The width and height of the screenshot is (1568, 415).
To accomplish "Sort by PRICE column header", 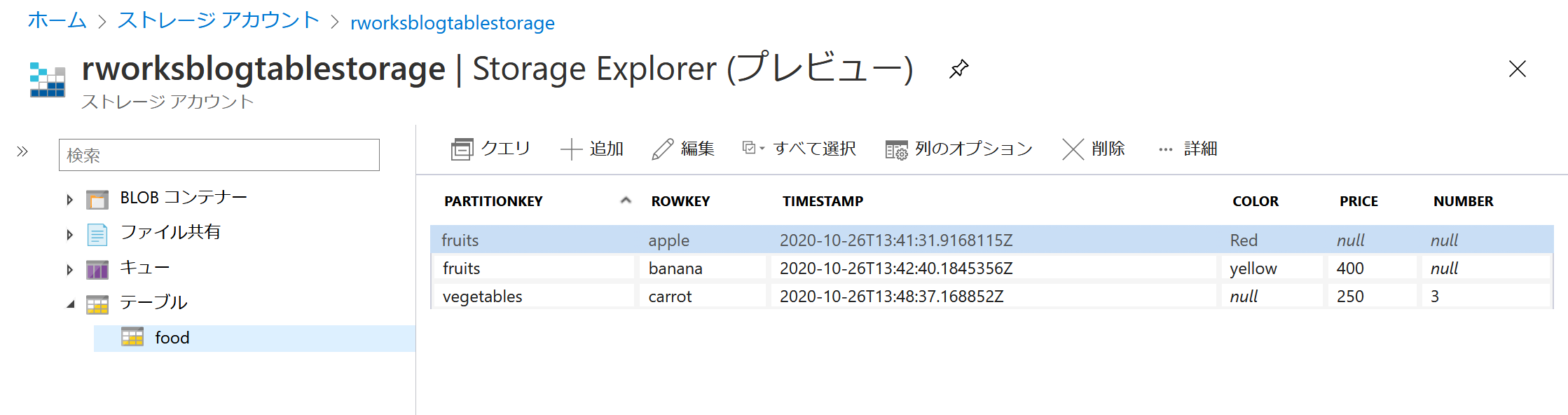I will point(1359,201).
